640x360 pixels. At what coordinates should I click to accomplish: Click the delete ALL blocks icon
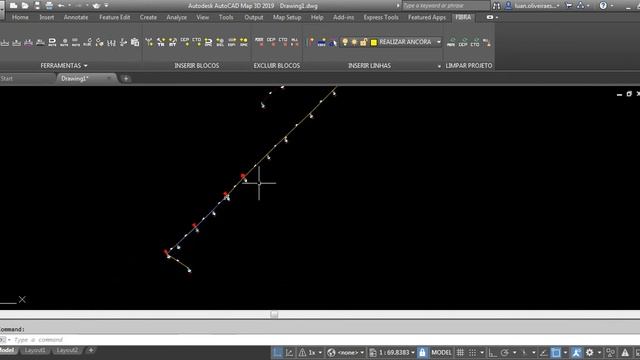[295, 42]
